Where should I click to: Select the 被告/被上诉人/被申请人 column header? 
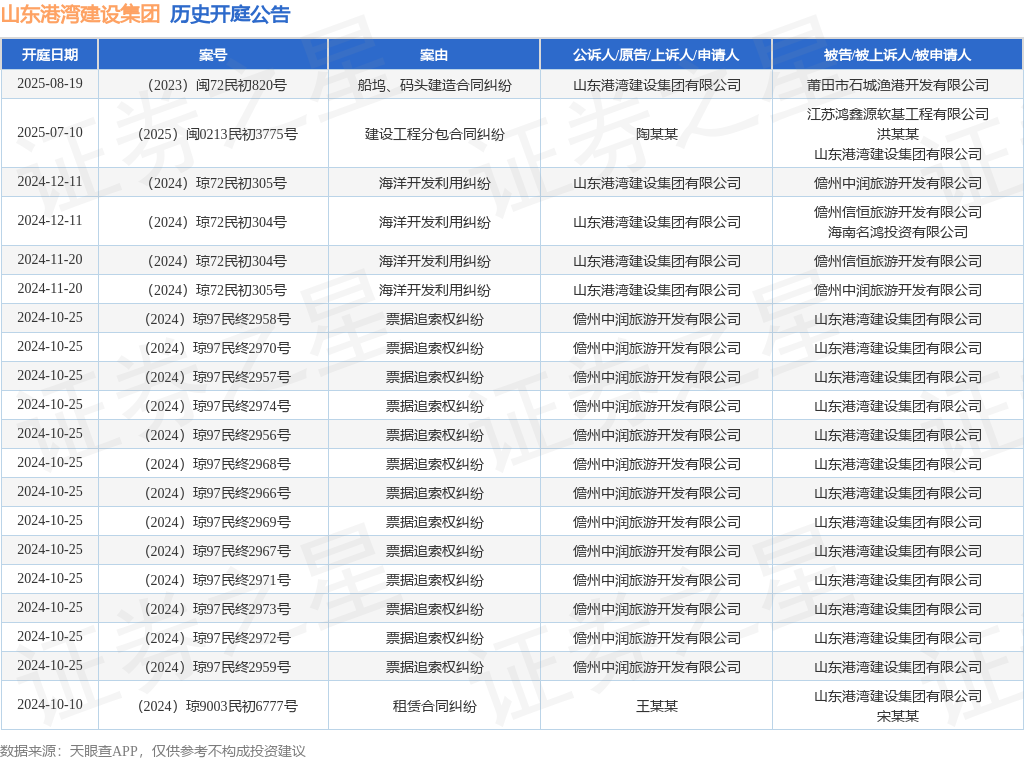pos(897,55)
